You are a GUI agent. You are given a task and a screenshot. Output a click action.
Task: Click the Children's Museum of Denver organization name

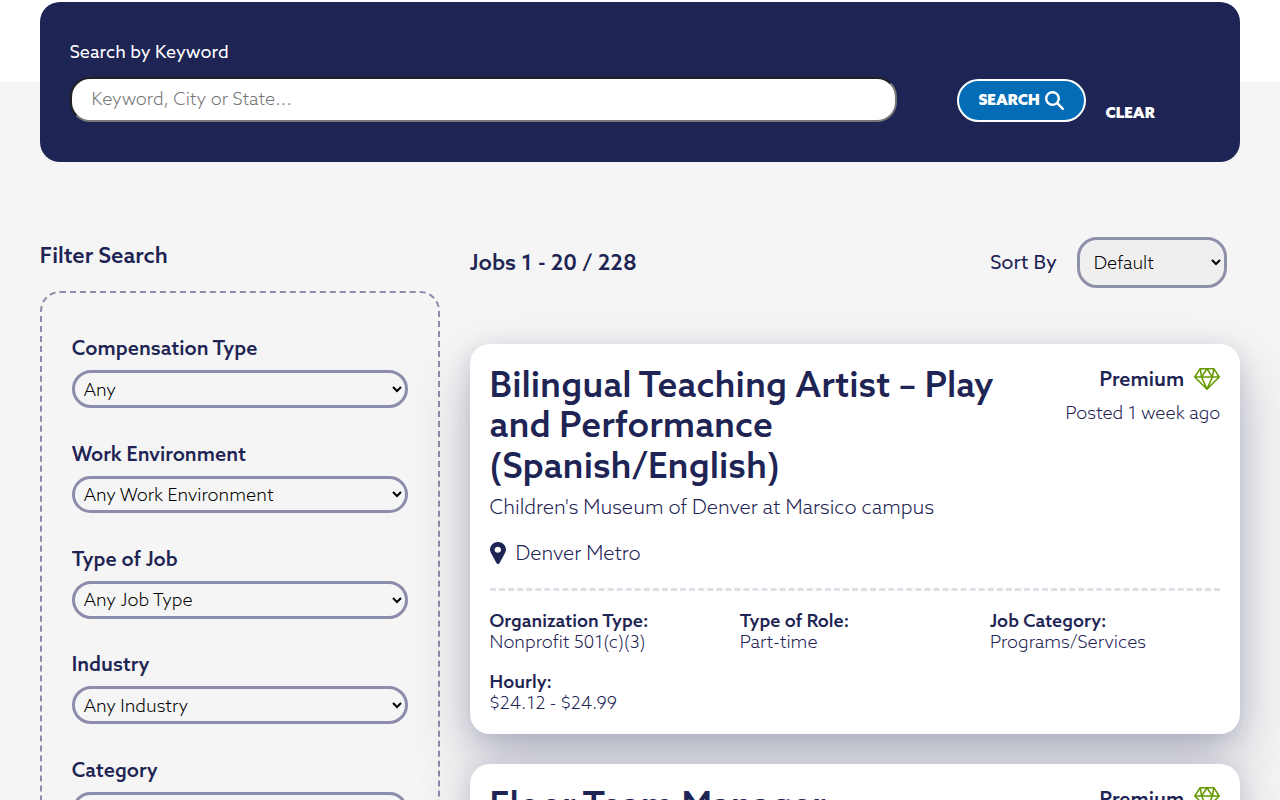(x=712, y=507)
